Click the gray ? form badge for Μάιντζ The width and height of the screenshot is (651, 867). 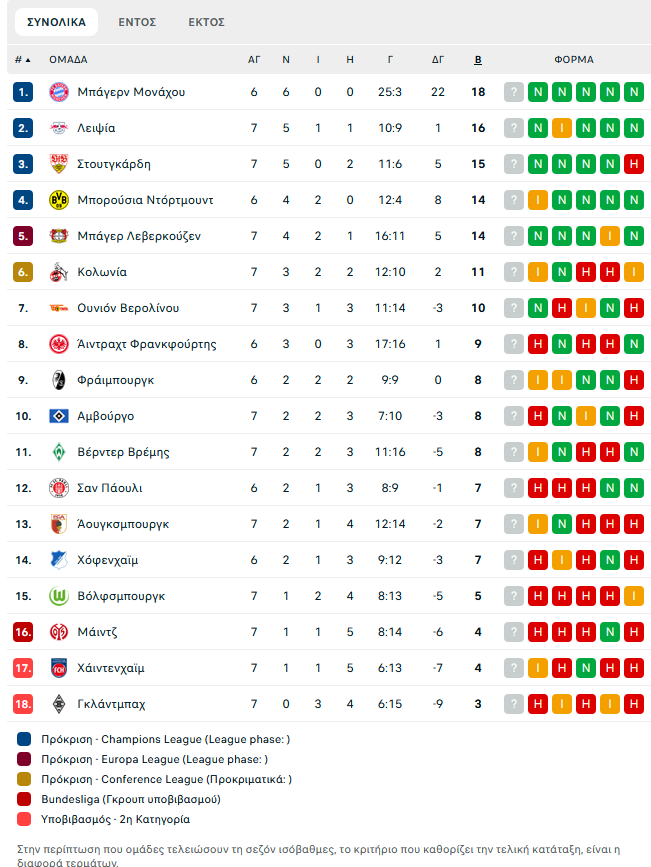pyautogui.click(x=514, y=632)
